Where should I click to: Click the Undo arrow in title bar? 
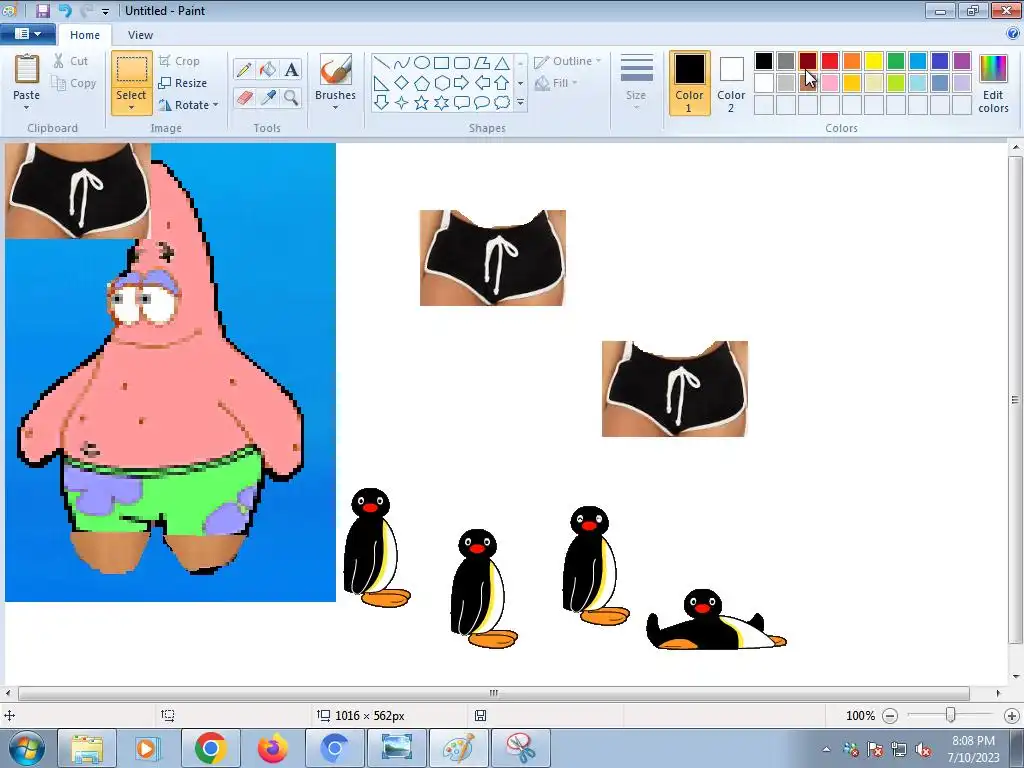(65, 10)
